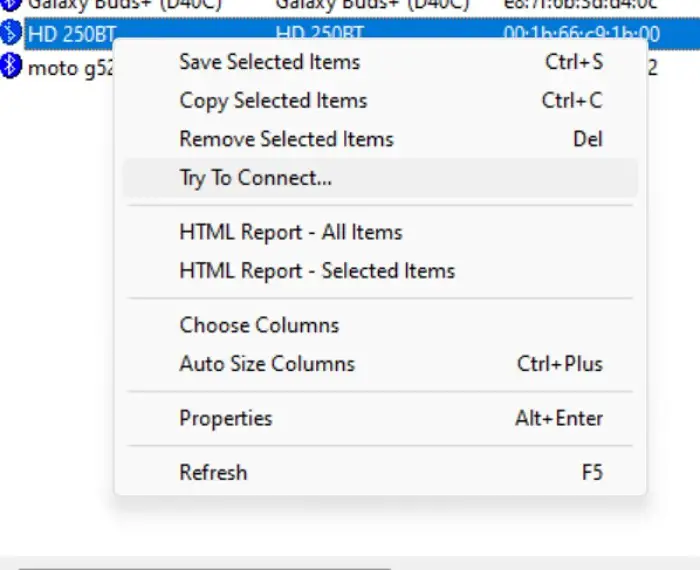The image size is (700, 570).
Task: Click Bluetooth icon of HD 250BT row
Action: [11, 33]
